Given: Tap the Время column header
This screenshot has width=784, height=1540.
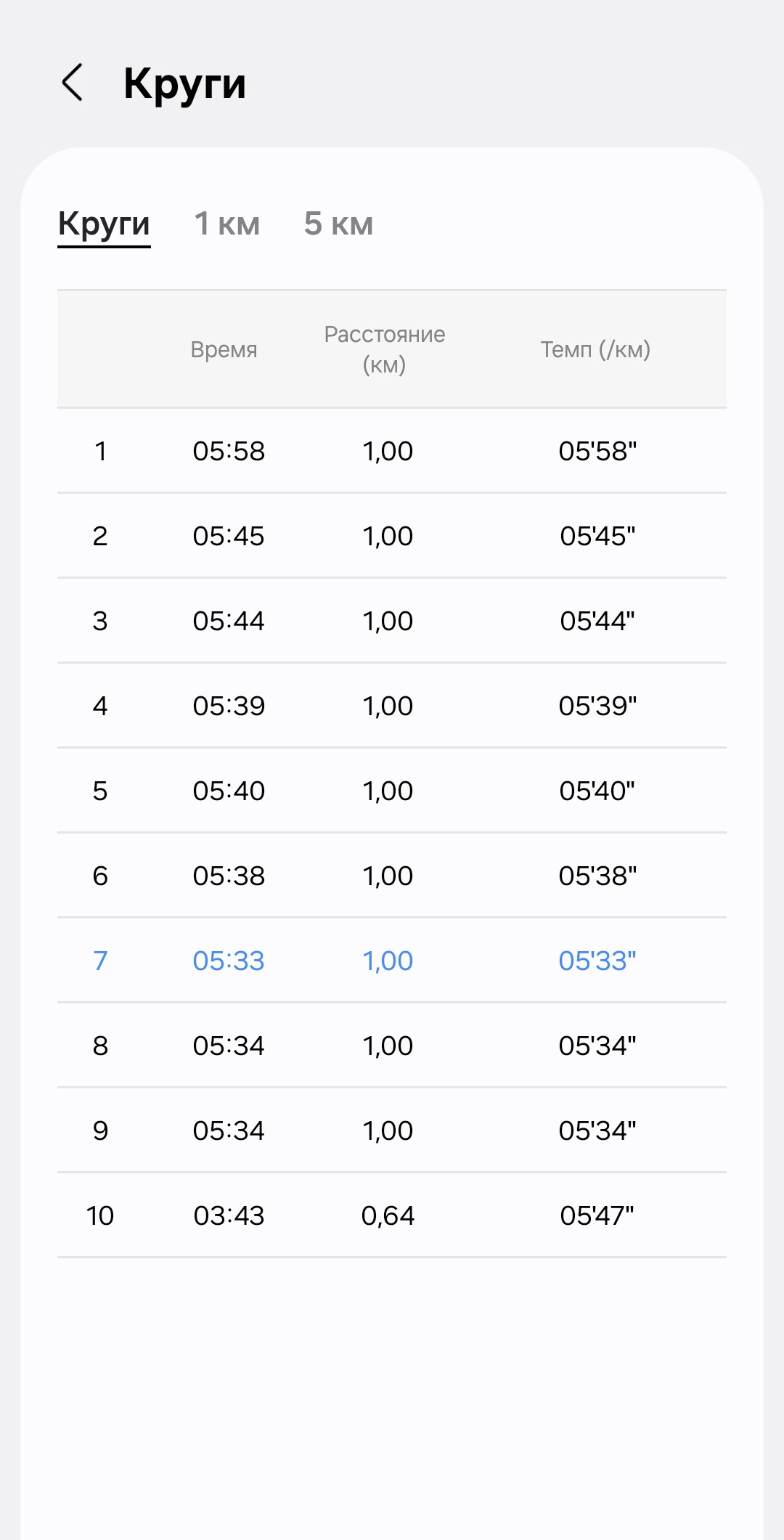Looking at the screenshot, I should click(x=224, y=349).
